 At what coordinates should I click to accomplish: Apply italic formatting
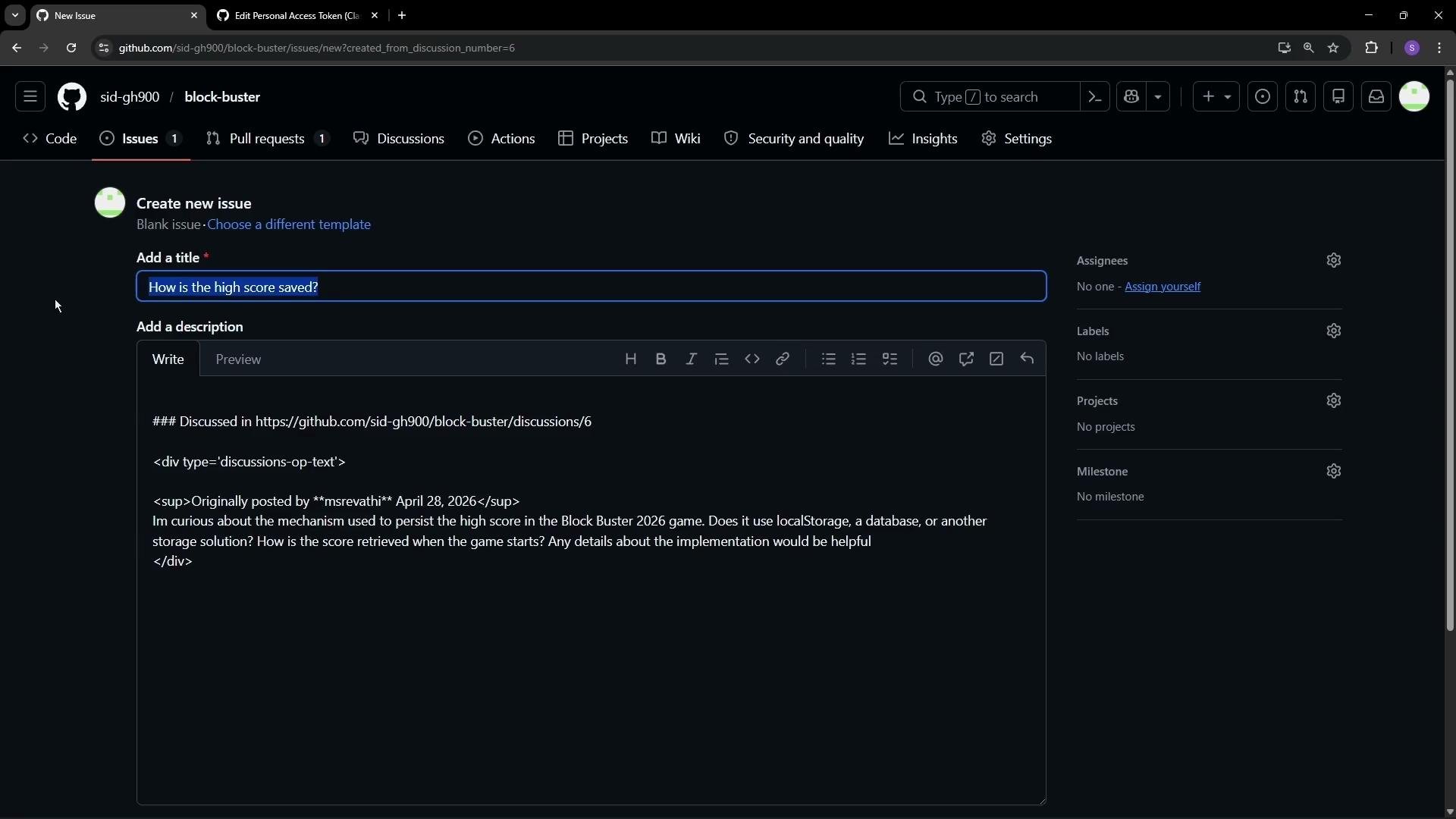pyautogui.click(x=692, y=359)
